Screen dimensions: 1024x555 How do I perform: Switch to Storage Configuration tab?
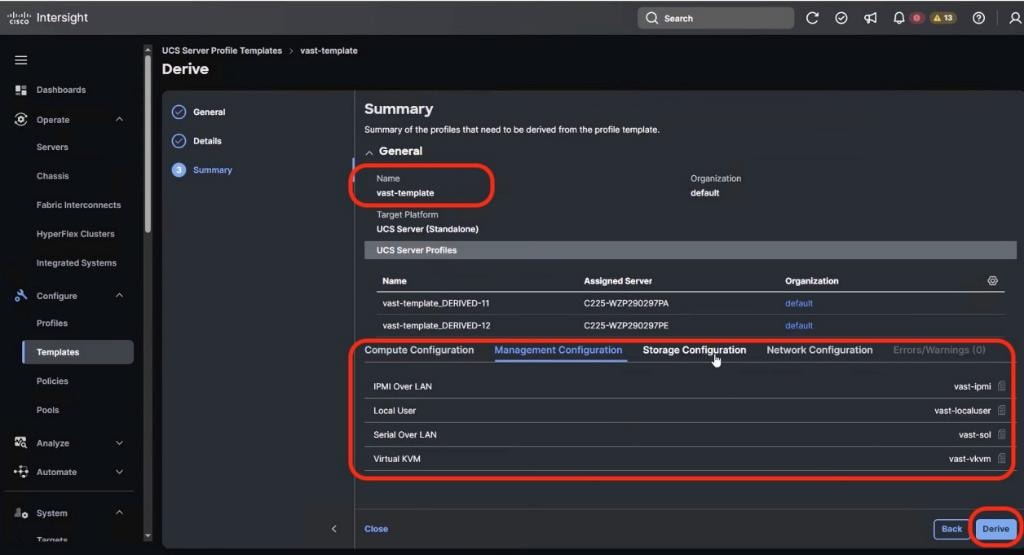(694, 350)
